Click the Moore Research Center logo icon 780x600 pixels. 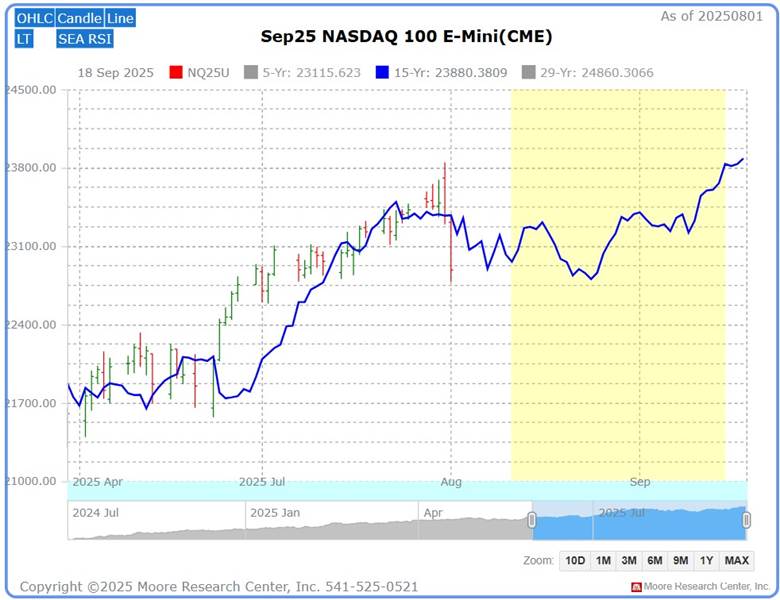coord(636,587)
